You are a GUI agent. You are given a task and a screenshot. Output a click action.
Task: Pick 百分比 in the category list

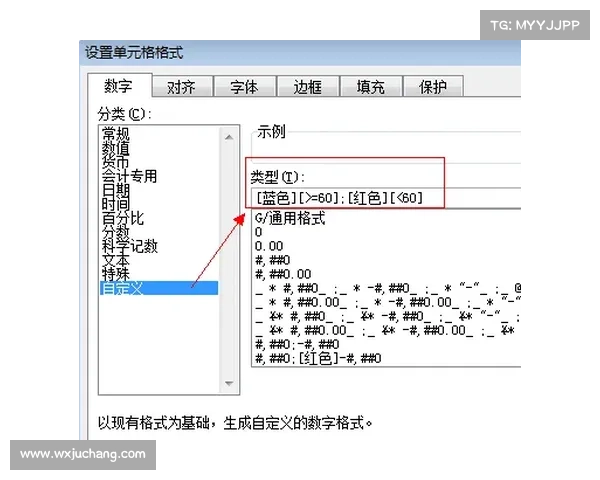[122, 218]
